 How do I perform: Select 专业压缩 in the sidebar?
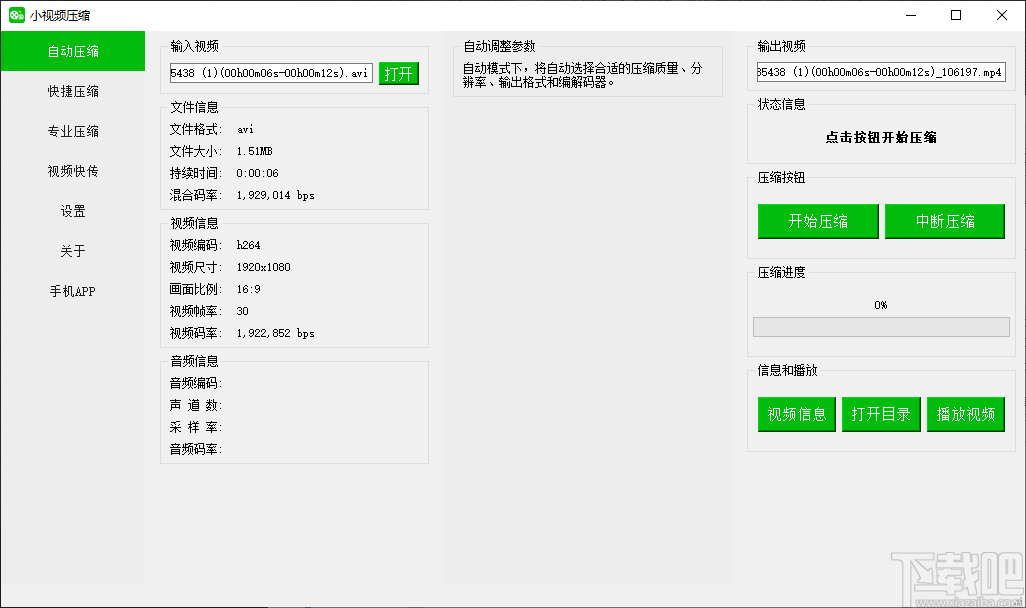[72, 131]
